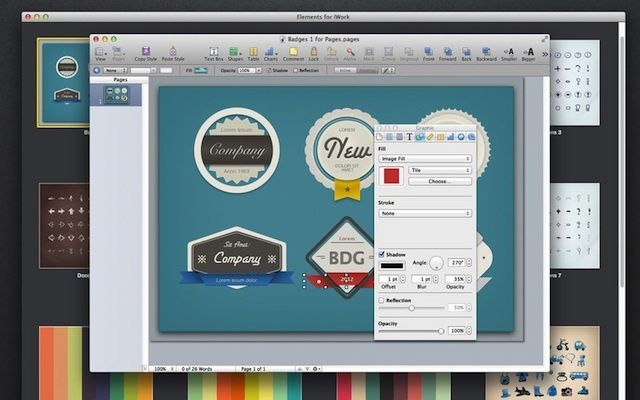This screenshot has height=400, width=640.
Task: Add a comment with Comment icon
Action: pyautogui.click(x=293, y=52)
